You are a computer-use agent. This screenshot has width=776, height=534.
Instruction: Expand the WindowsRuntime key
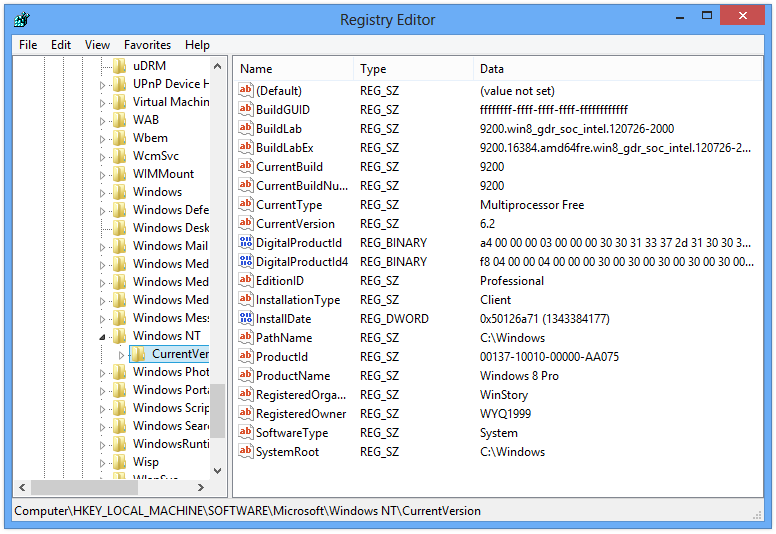click(x=102, y=445)
